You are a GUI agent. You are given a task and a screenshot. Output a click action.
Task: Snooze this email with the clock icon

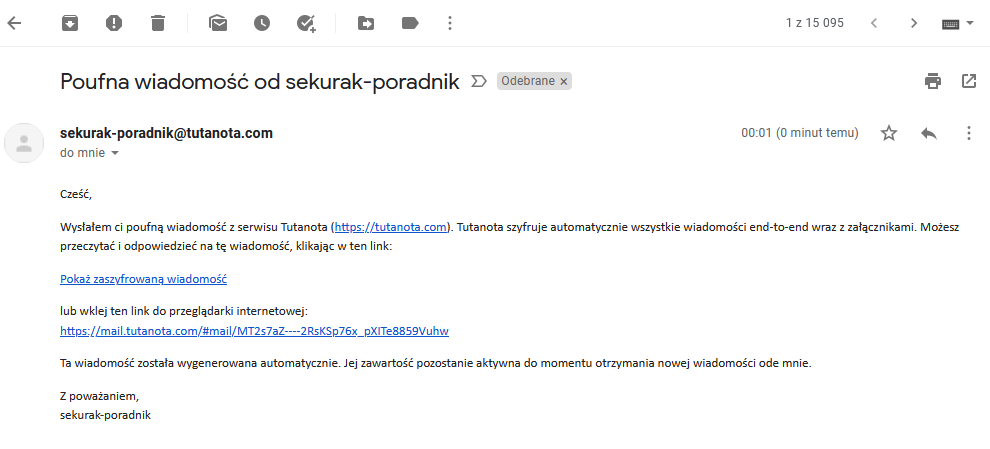[x=262, y=23]
